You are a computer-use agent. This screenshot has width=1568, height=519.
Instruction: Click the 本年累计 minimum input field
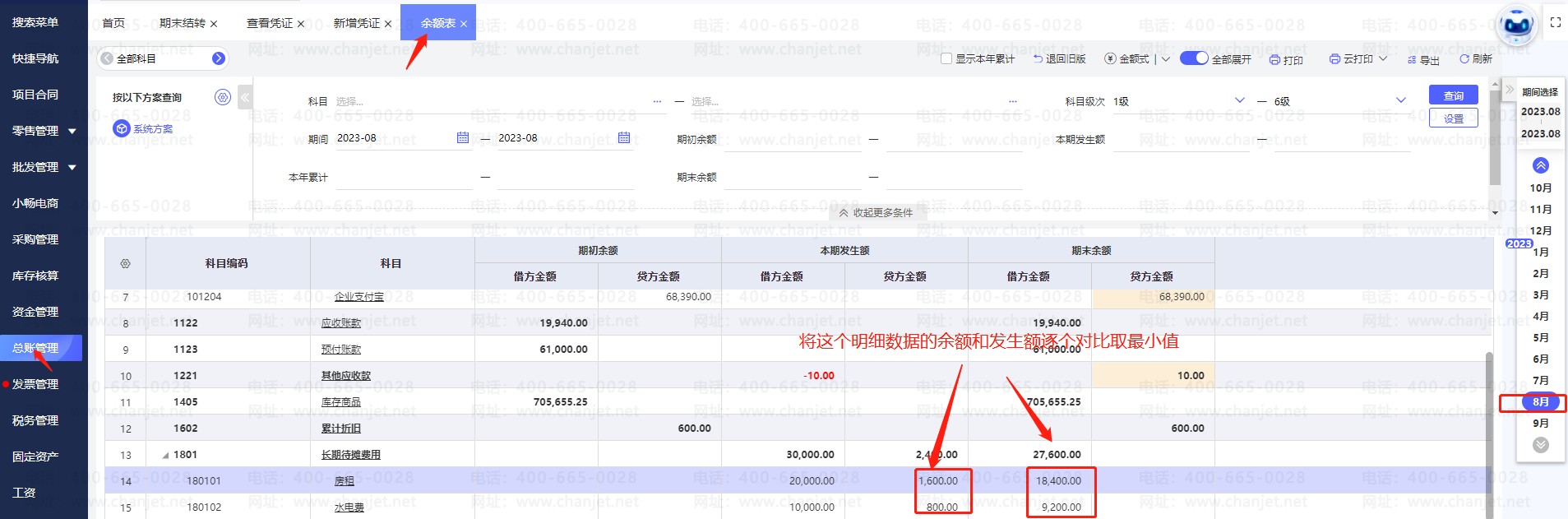click(404, 177)
